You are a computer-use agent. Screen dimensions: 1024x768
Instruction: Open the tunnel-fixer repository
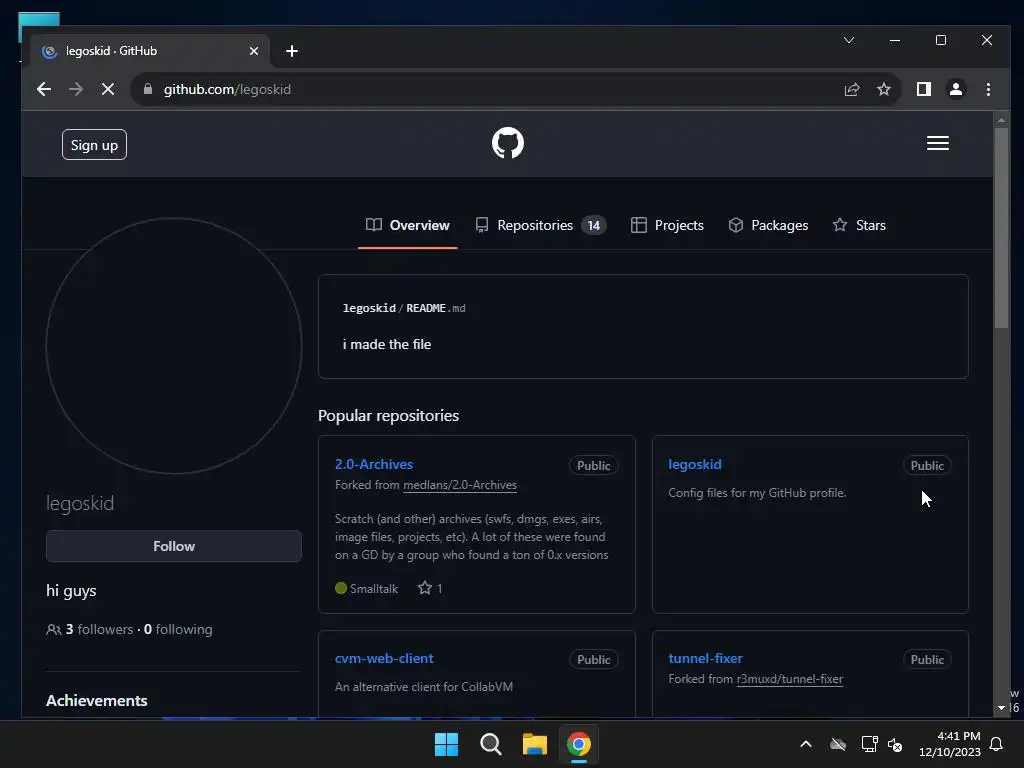coord(705,658)
